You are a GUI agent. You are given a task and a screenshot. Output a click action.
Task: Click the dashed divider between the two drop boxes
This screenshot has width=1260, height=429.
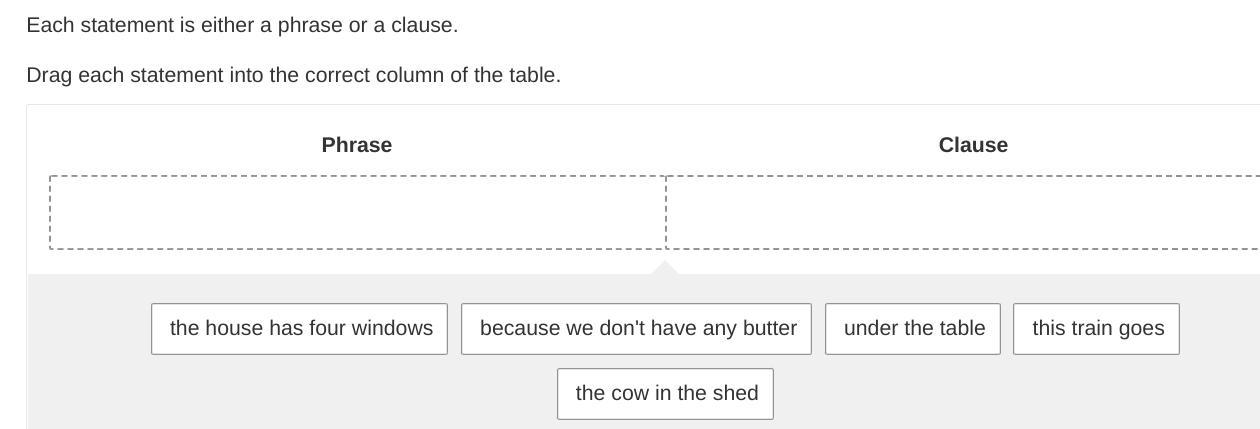point(666,213)
